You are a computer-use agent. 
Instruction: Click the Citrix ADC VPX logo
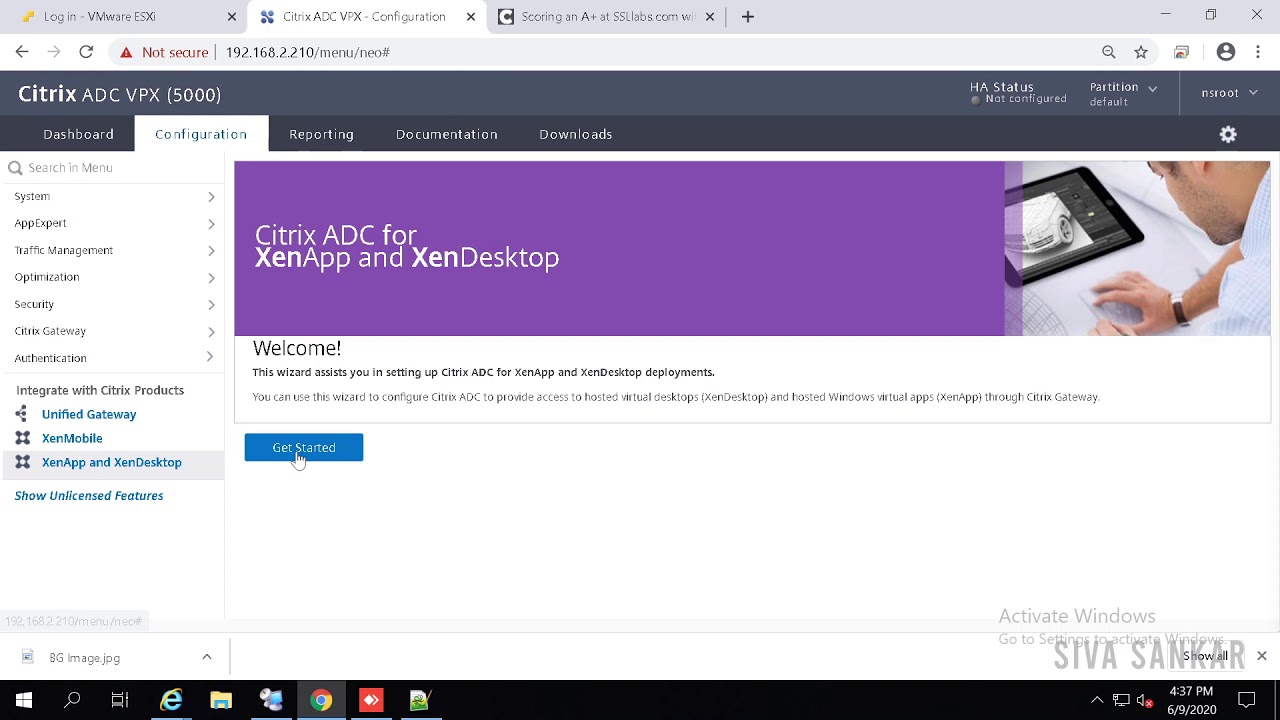coord(119,94)
